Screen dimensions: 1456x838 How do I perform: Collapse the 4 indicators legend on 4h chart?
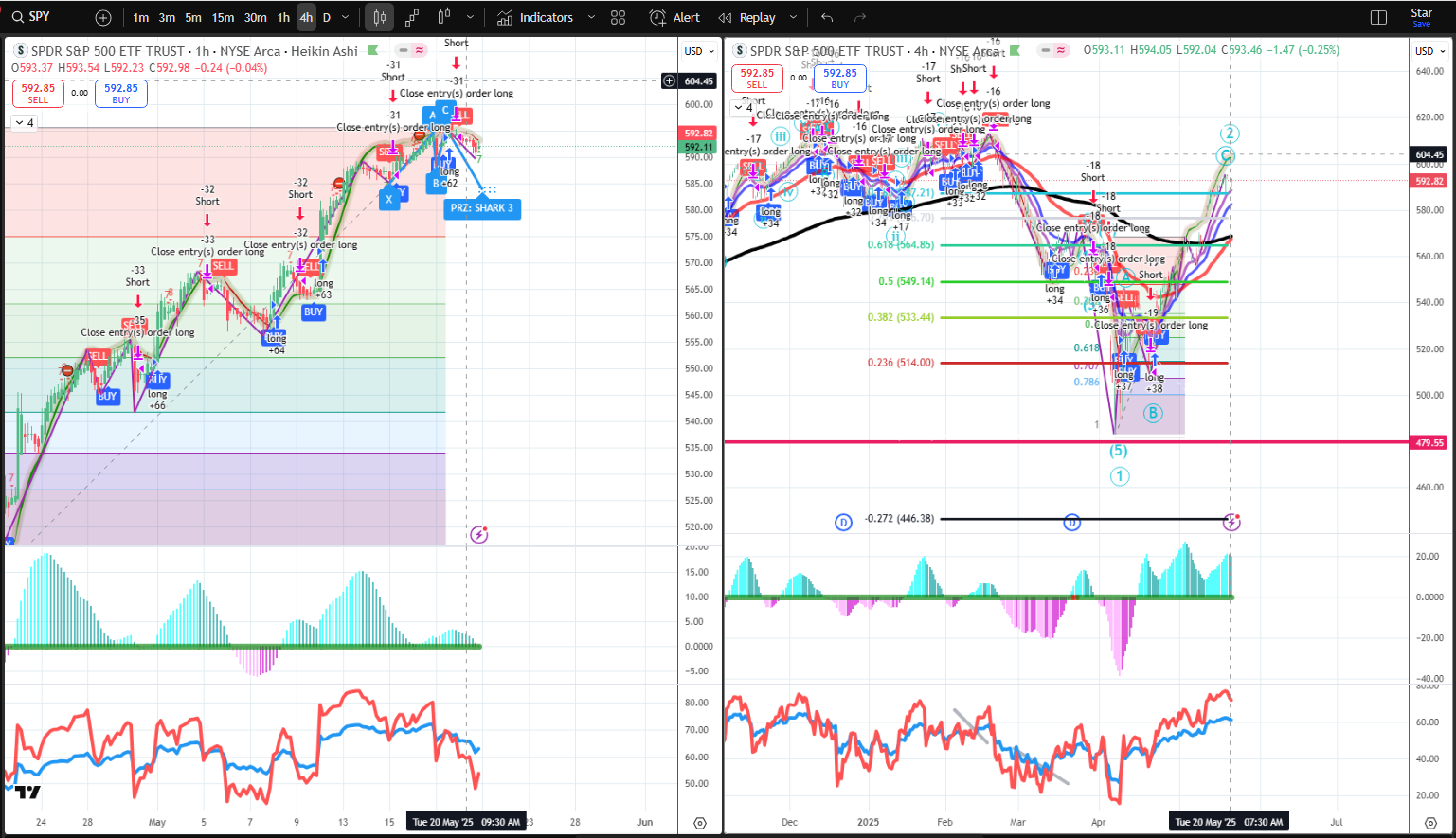[x=744, y=107]
